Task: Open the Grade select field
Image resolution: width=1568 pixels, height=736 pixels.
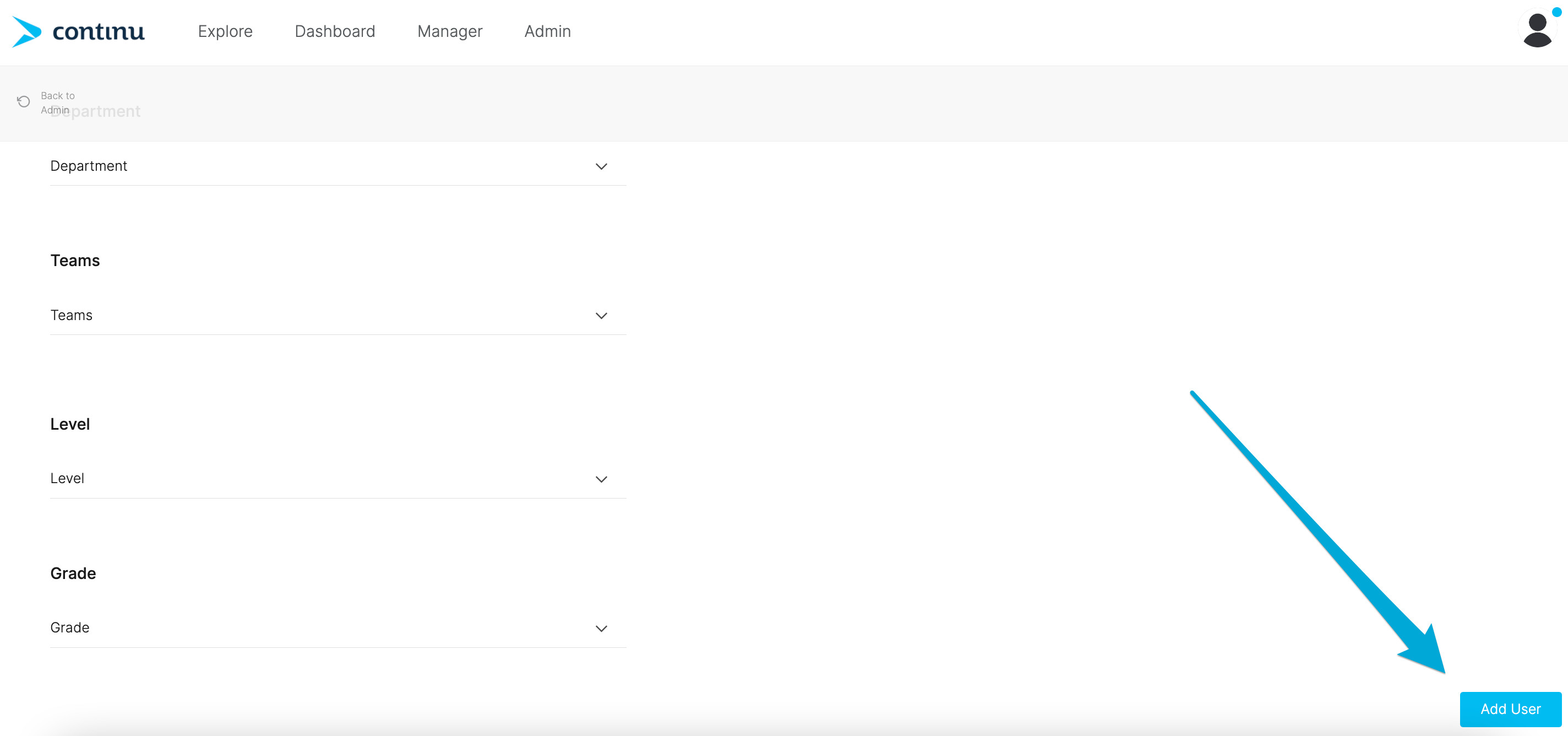Action: (x=339, y=628)
